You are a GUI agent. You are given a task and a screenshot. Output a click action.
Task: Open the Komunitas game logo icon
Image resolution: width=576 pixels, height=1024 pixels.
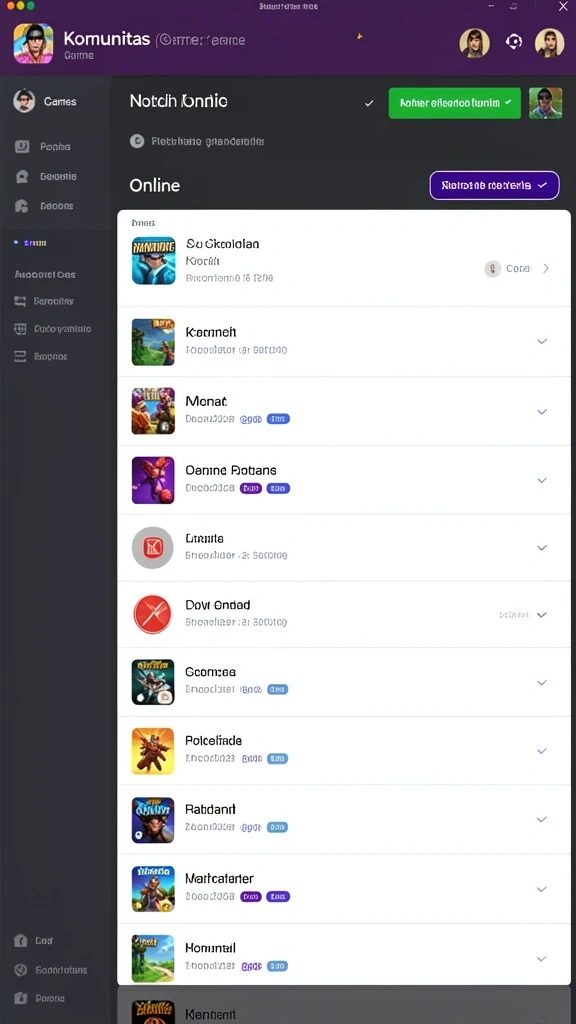coord(33,43)
